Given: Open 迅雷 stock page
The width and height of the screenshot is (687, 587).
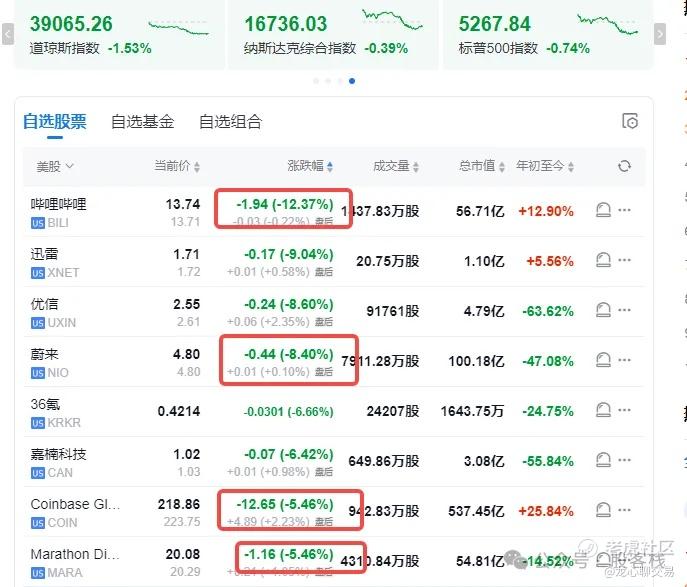Looking at the screenshot, I should click(44, 254).
